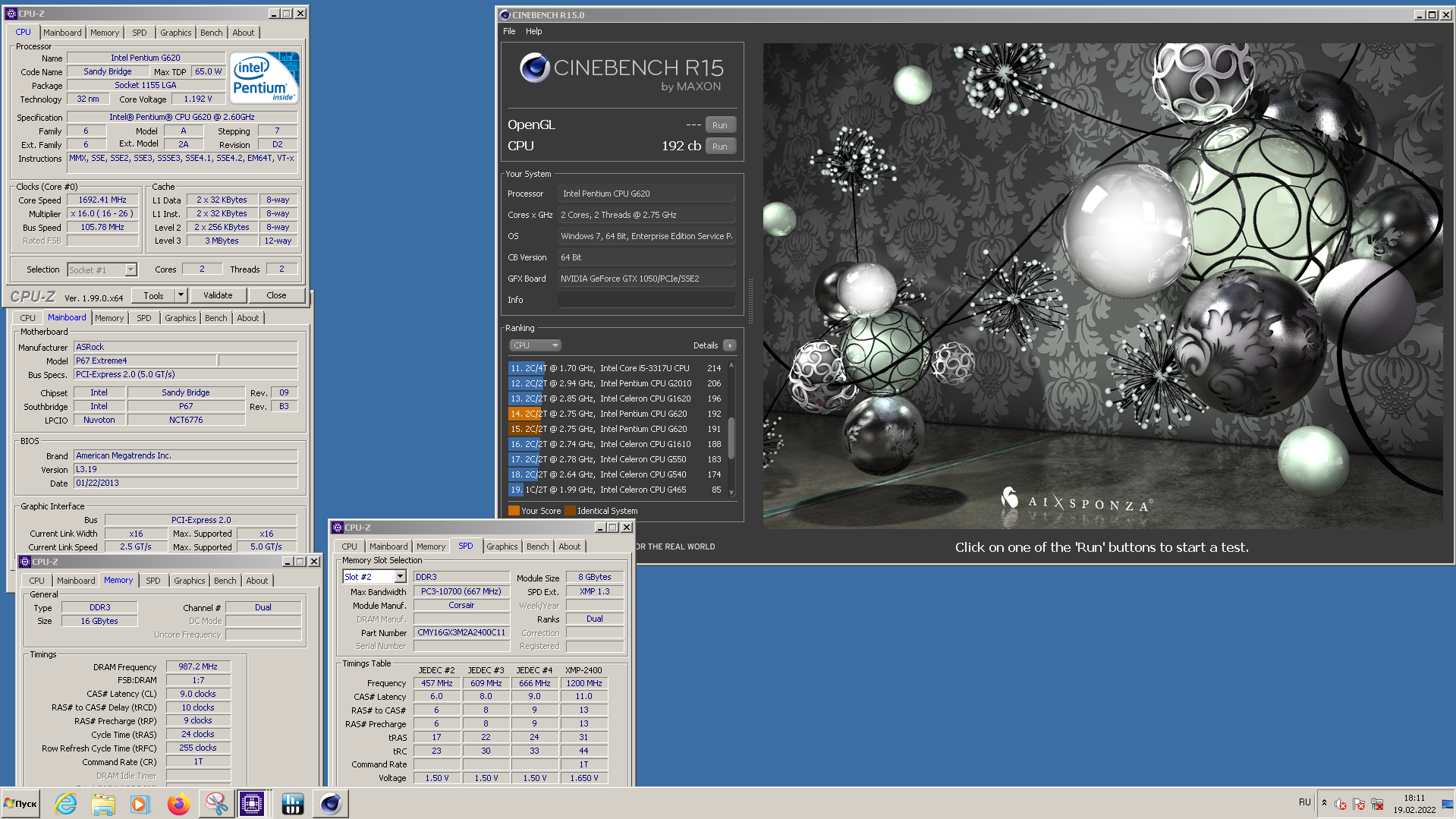Click the rendered spheres scene image
The image size is (1456, 819).
pos(1104,285)
